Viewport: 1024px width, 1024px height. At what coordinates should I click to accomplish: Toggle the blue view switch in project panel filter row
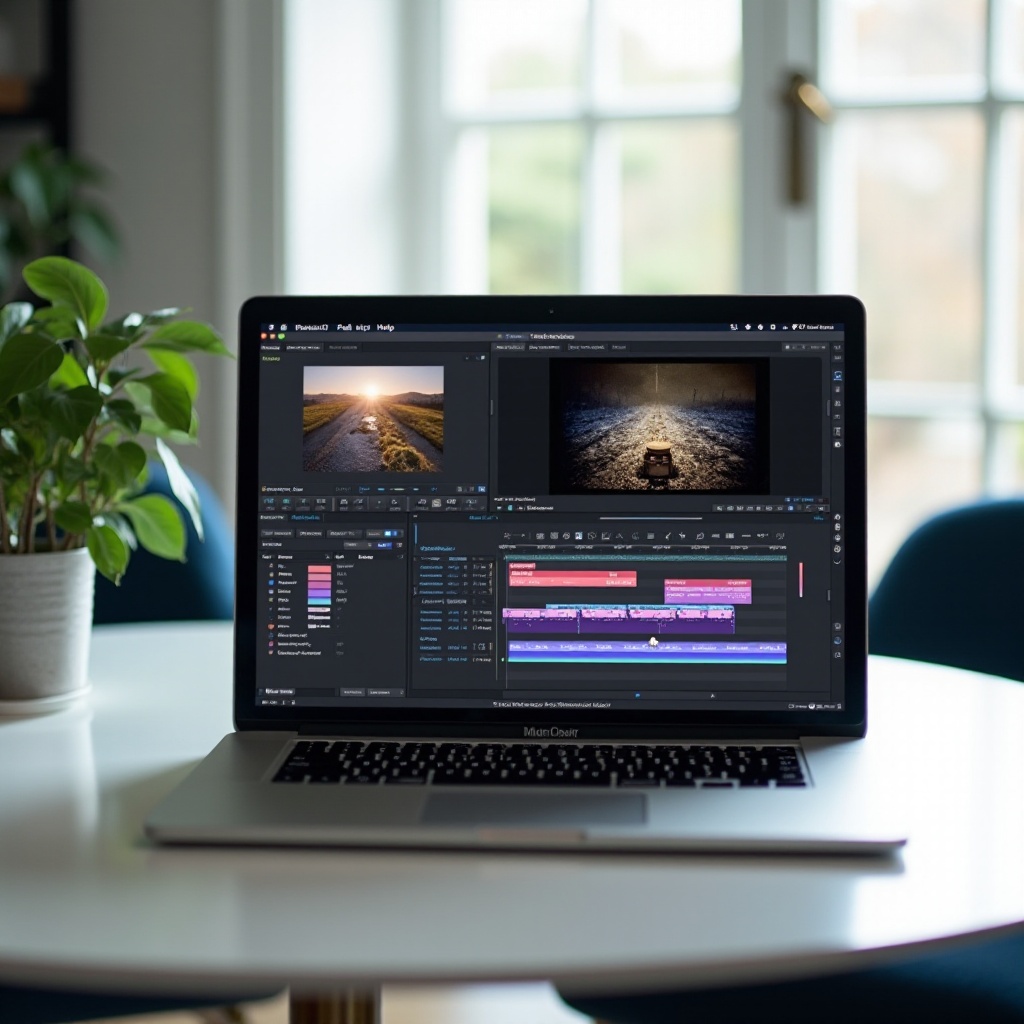391,534
